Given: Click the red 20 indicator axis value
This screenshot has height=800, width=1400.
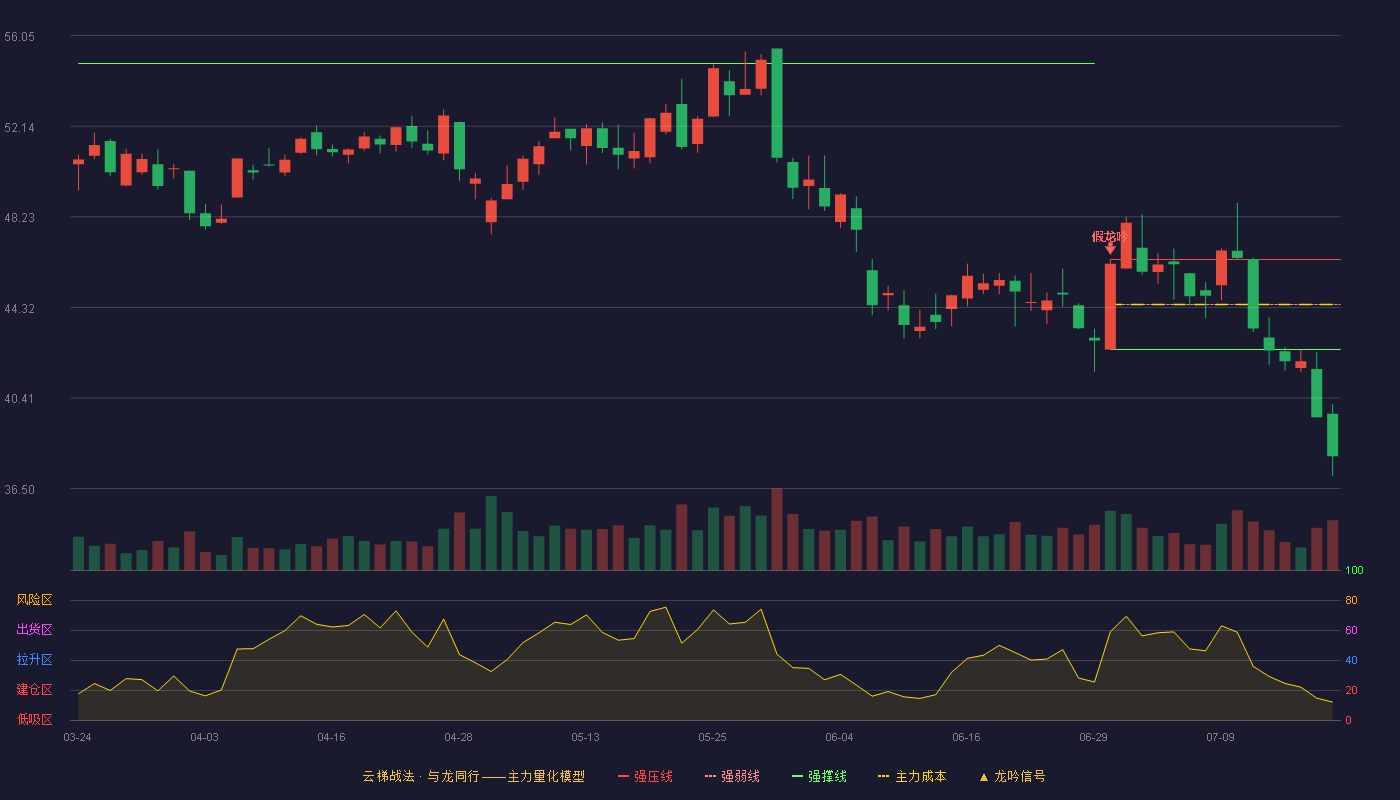Looking at the screenshot, I should coord(1351,690).
